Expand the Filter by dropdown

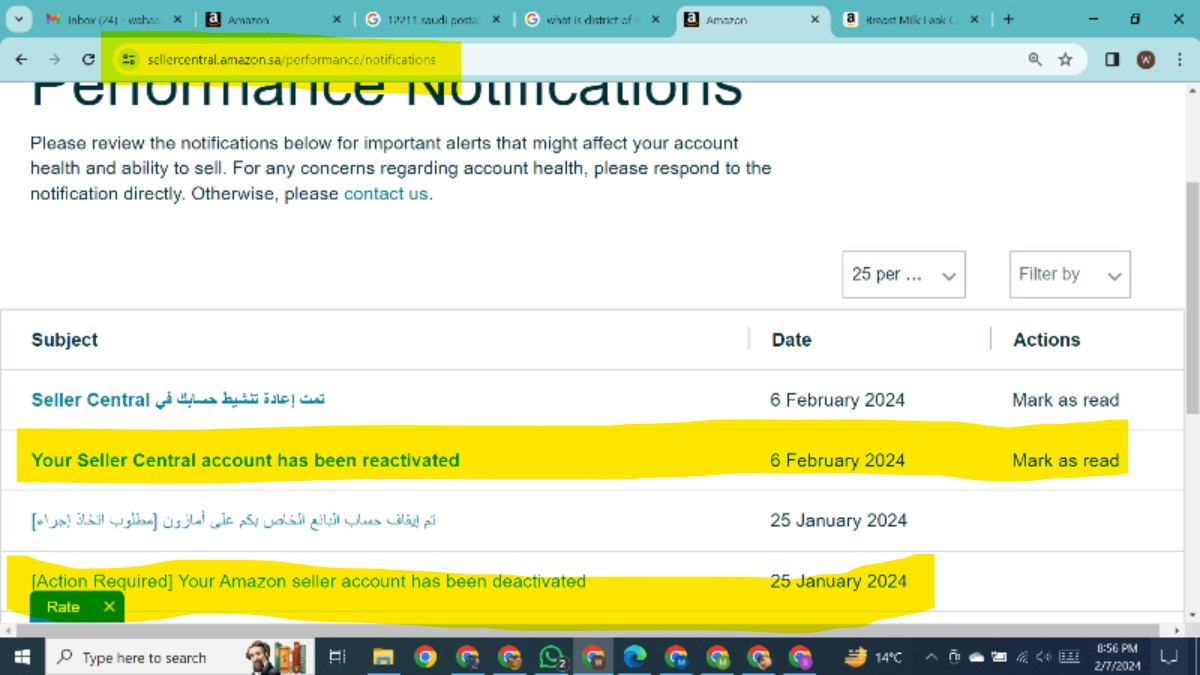pos(1070,274)
